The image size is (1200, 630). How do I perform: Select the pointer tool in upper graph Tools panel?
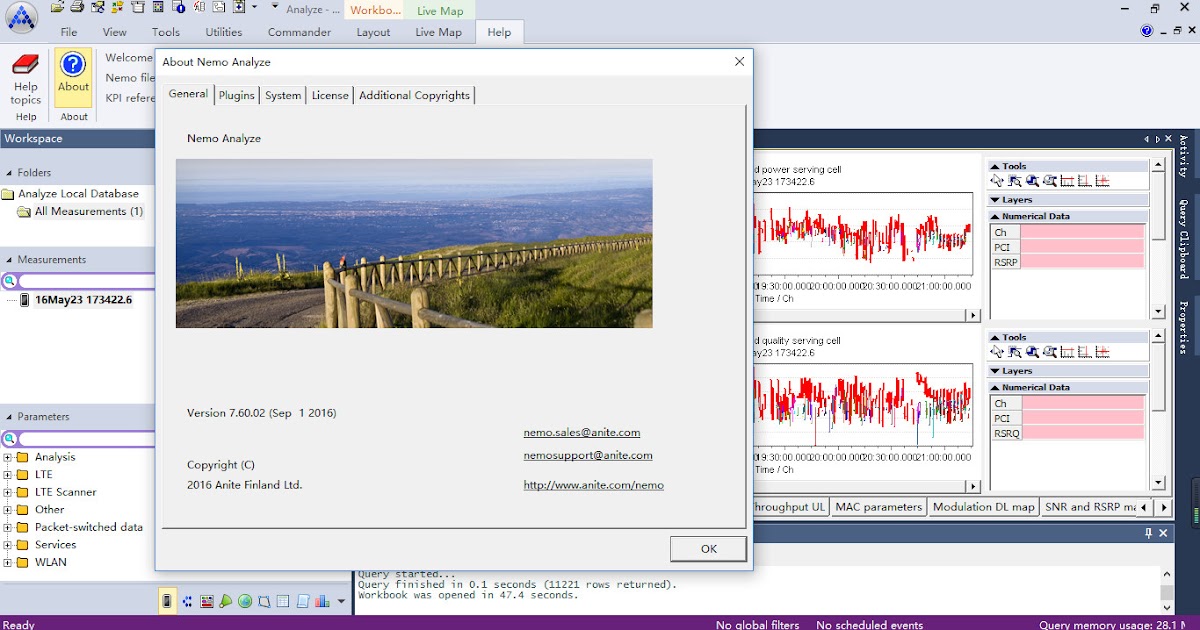pos(997,181)
